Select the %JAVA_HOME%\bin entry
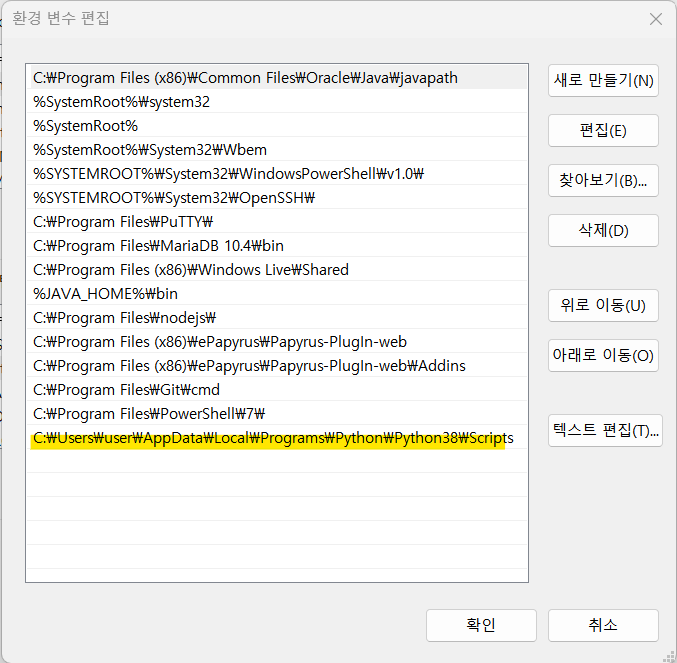 [277, 294]
